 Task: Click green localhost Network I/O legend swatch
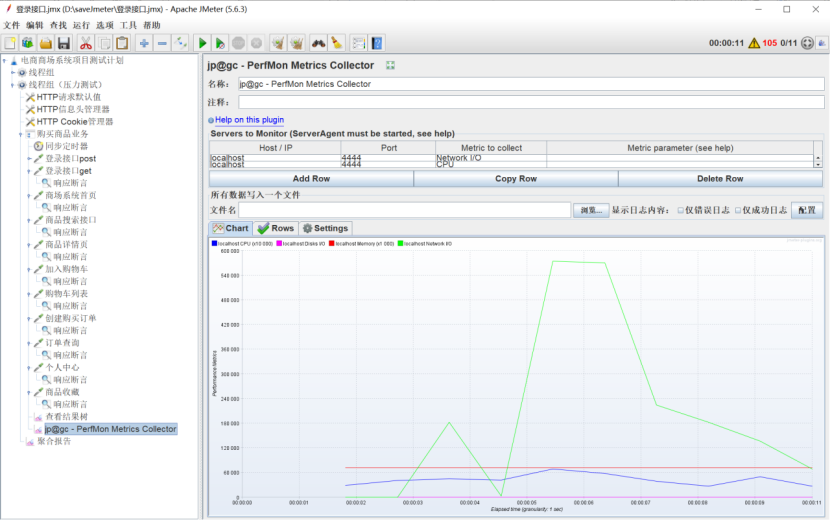click(400, 244)
